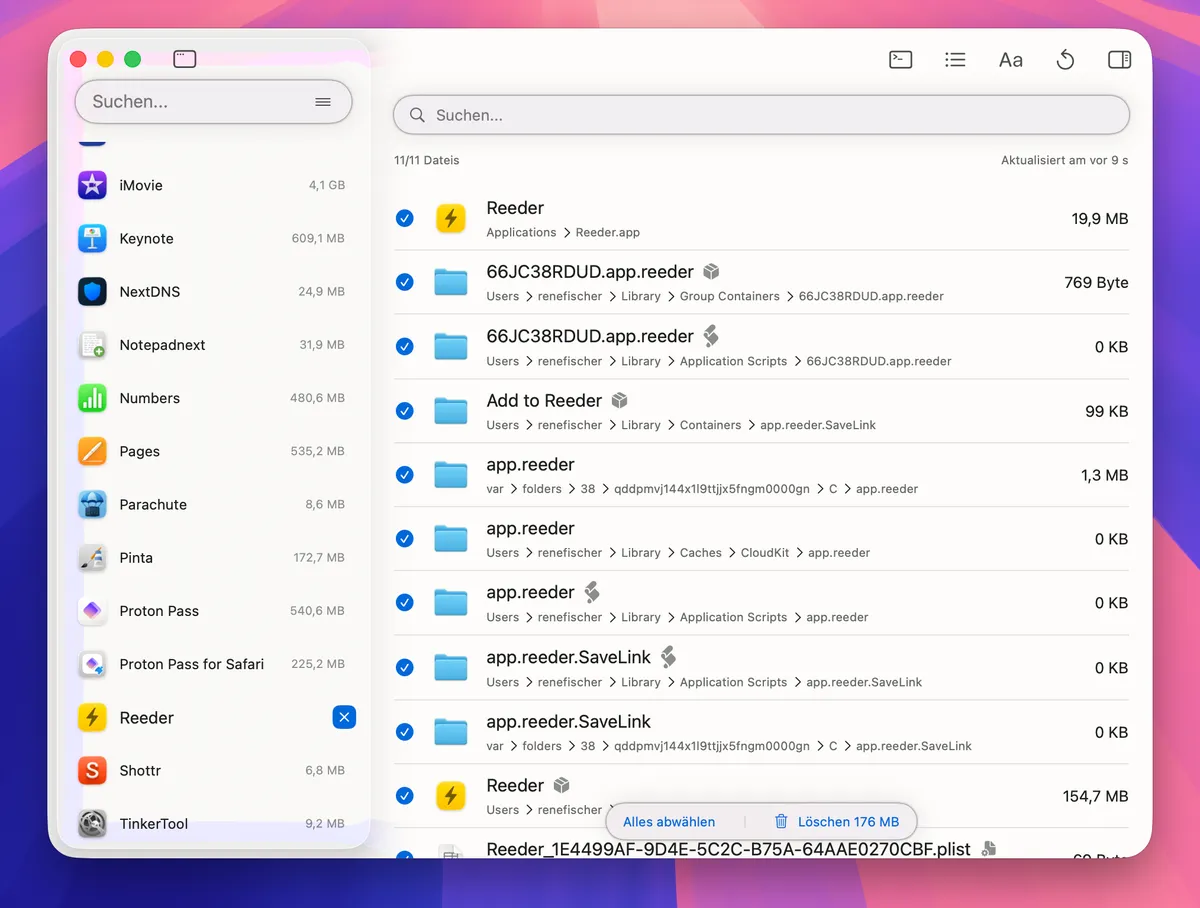Toggle the sidebar layout icon at top right
Image resolution: width=1200 pixels, height=908 pixels.
click(x=1119, y=59)
